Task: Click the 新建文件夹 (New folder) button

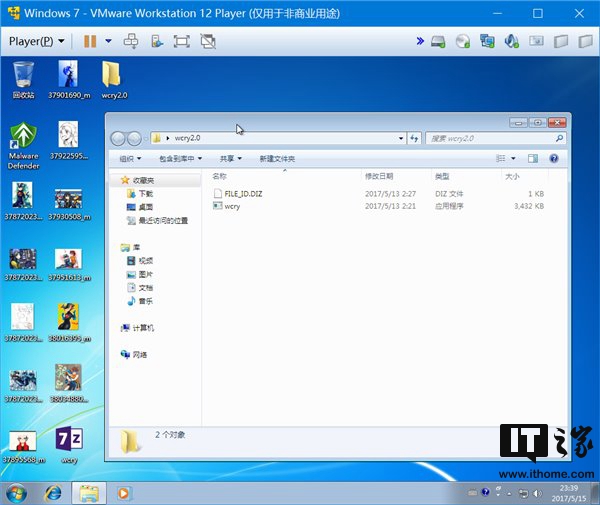Action: point(277,158)
